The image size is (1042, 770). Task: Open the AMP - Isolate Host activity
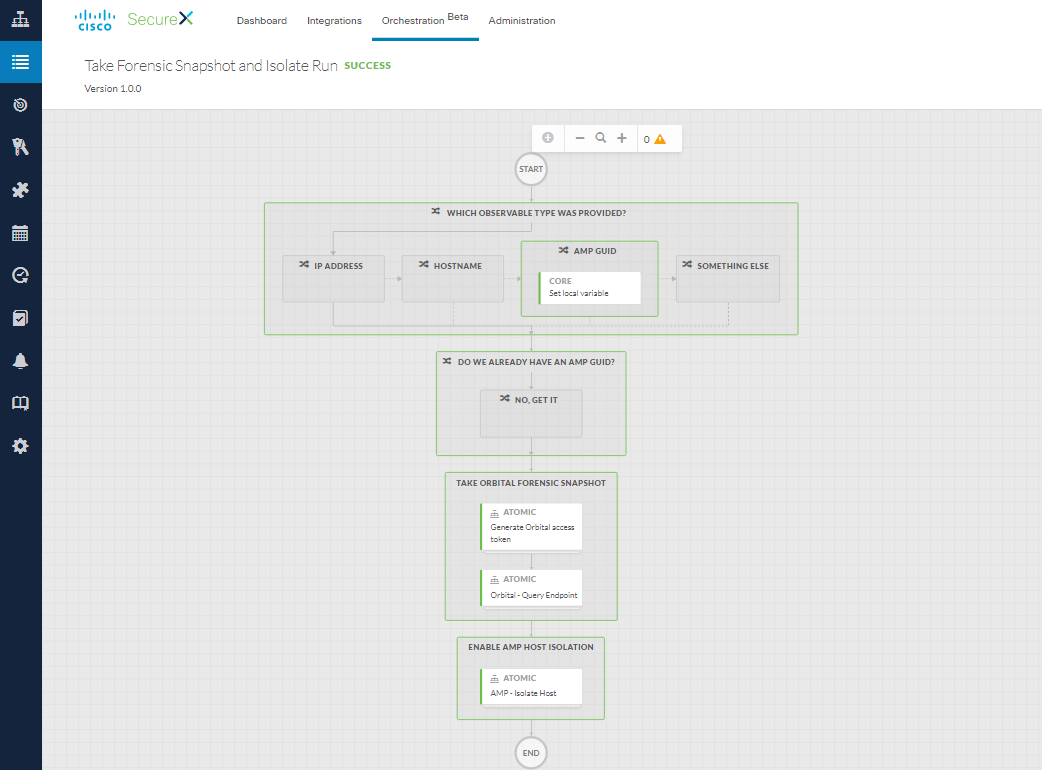click(531, 686)
